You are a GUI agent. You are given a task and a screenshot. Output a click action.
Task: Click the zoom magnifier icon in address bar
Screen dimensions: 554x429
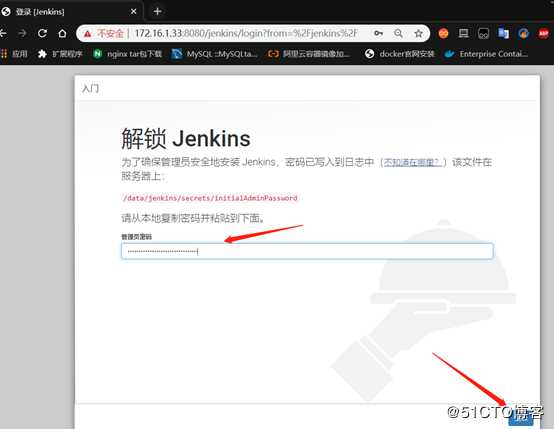click(398, 33)
